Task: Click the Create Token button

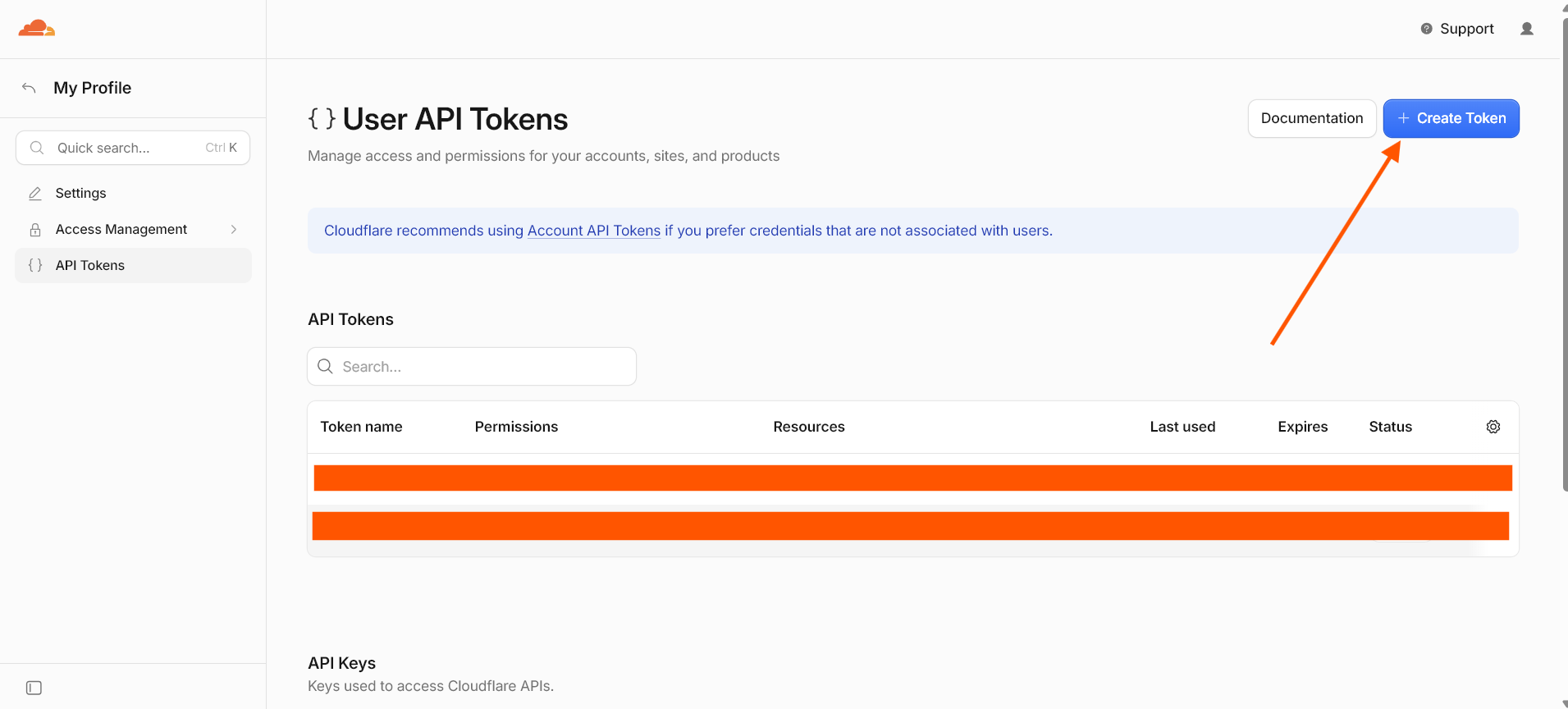Action: pyautogui.click(x=1451, y=118)
